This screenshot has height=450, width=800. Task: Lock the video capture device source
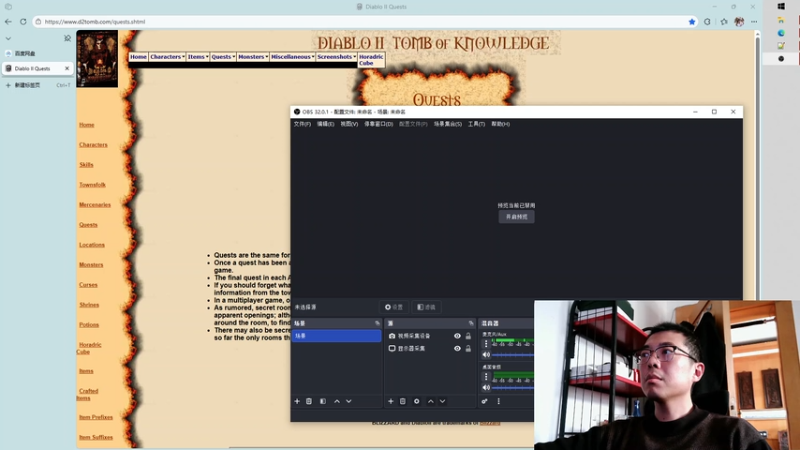(468, 336)
